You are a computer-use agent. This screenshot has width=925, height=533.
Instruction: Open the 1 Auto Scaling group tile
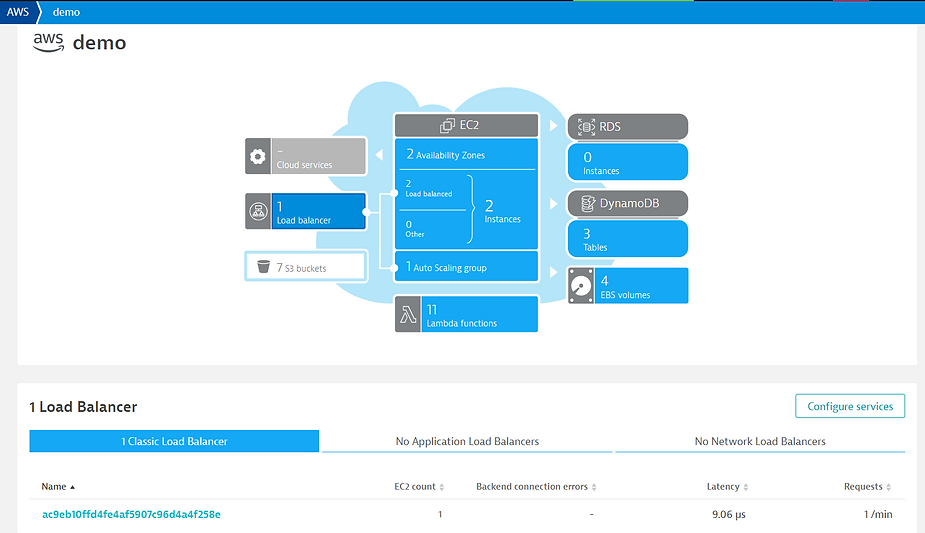click(467, 267)
